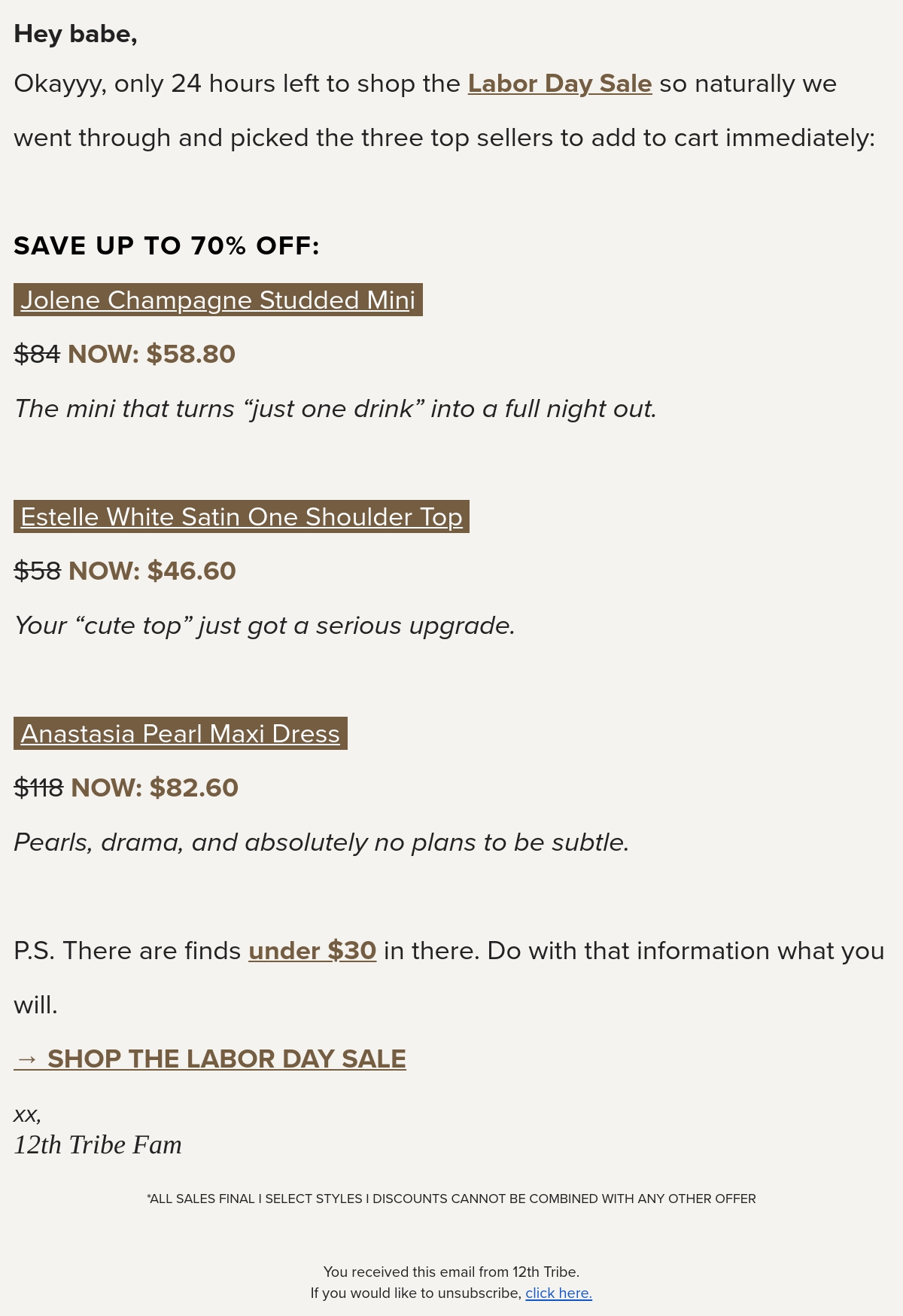Click the 'NOW: $46.60' sale price
The image size is (903, 1316).
[152, 571]
